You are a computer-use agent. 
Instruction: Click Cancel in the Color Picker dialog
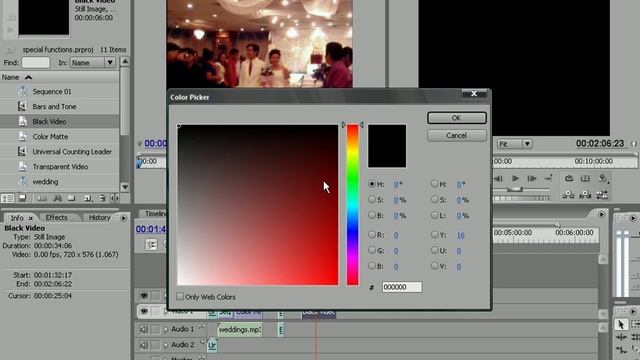[456, 136]
